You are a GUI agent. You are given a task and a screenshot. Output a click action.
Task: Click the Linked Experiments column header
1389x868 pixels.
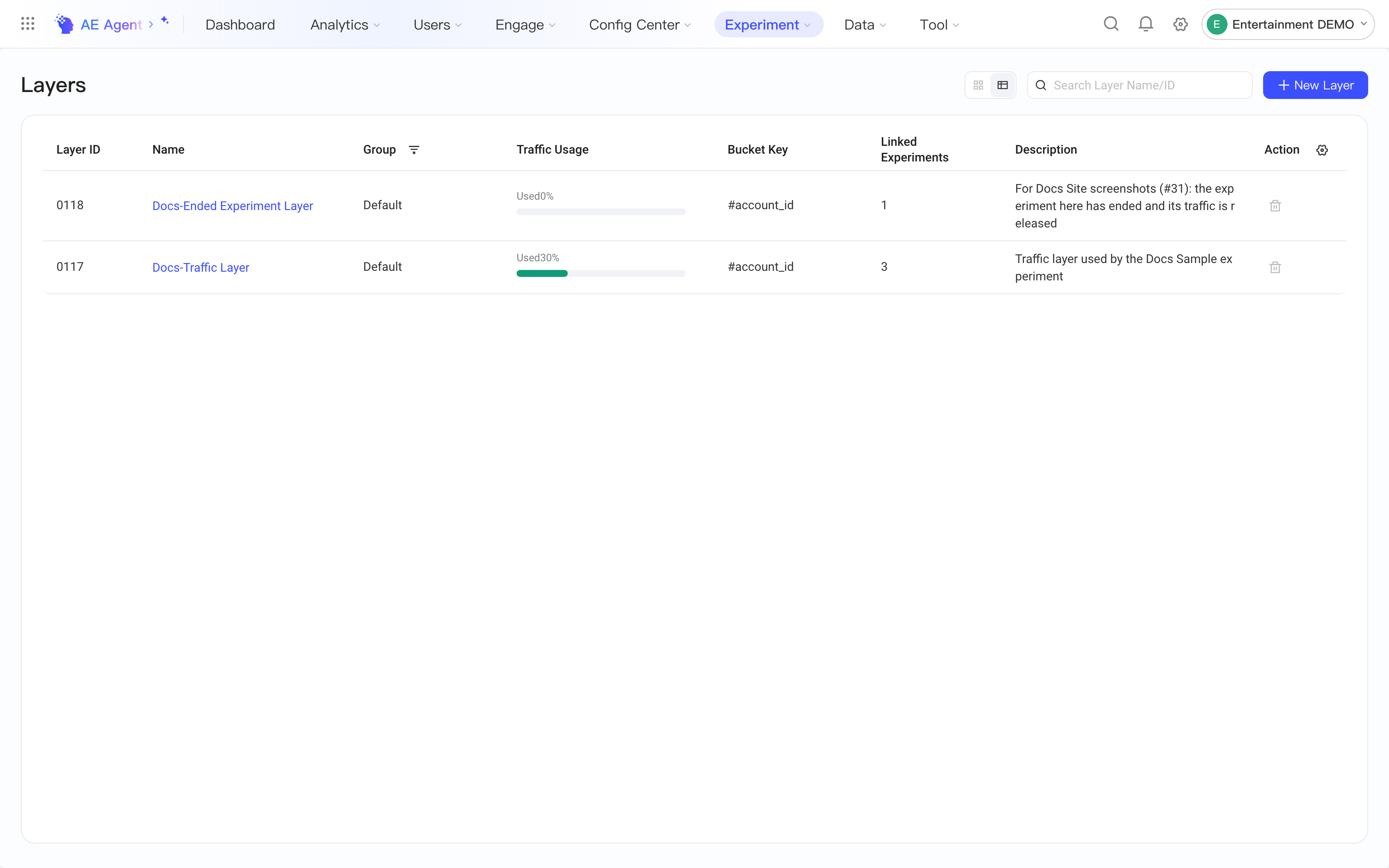pyautogui.click(x=914, y=149)
